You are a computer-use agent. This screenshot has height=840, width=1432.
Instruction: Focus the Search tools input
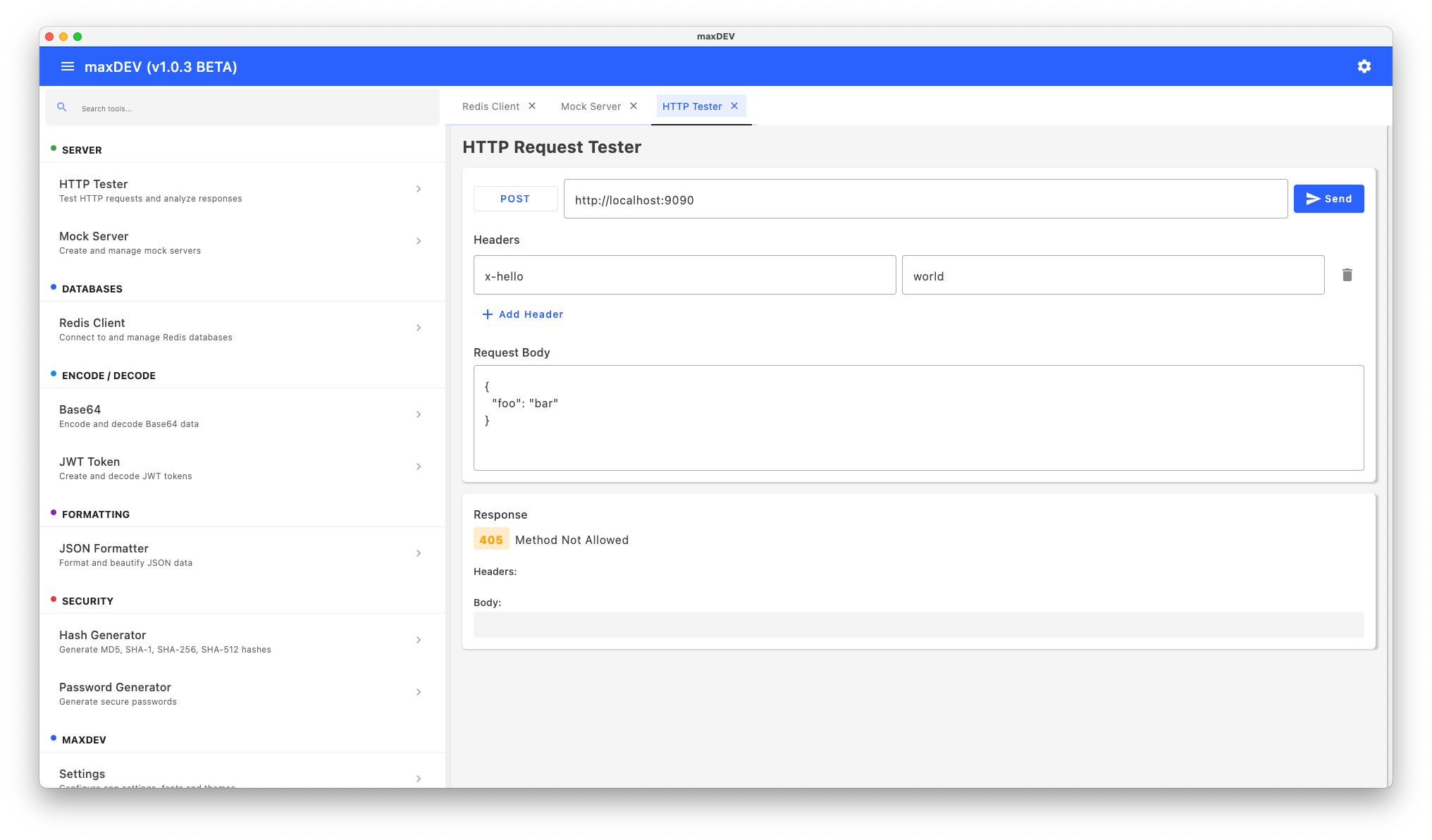tap(242, 108)
